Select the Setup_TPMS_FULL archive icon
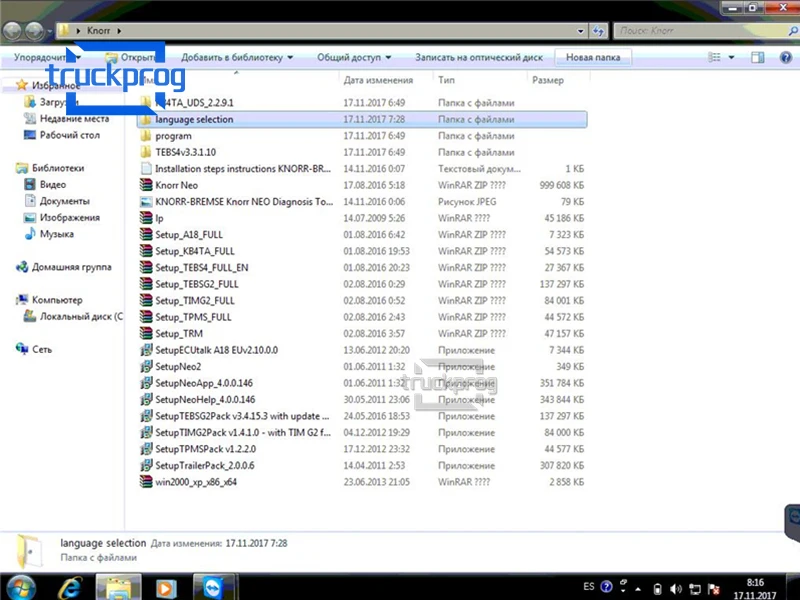800x600 pixels. (146, 317)
